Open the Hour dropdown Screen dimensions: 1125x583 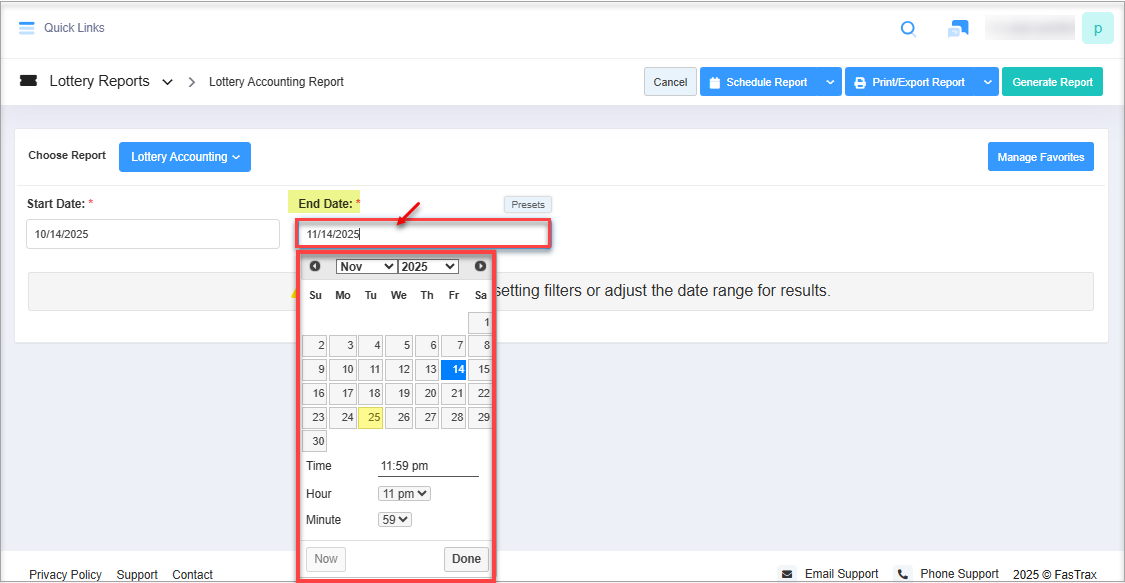pyautogui.click(x=404, y=494)
